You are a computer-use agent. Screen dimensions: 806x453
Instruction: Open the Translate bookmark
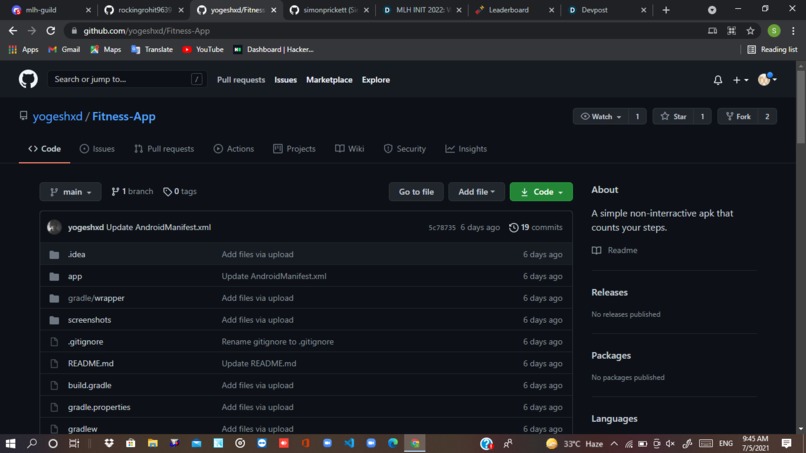tap(152, 49)
